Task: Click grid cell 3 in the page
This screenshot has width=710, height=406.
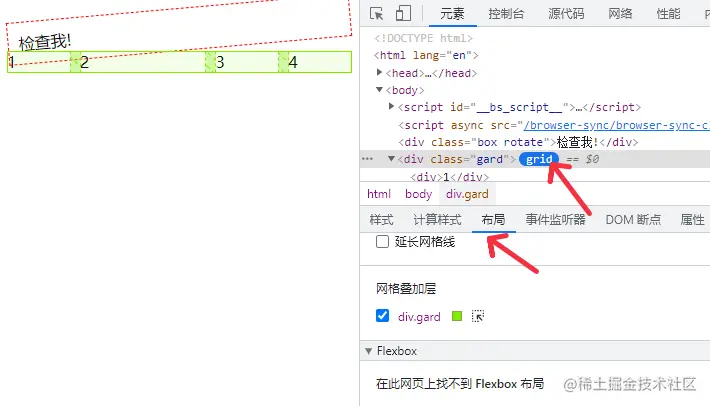Action: pos(247,62)
